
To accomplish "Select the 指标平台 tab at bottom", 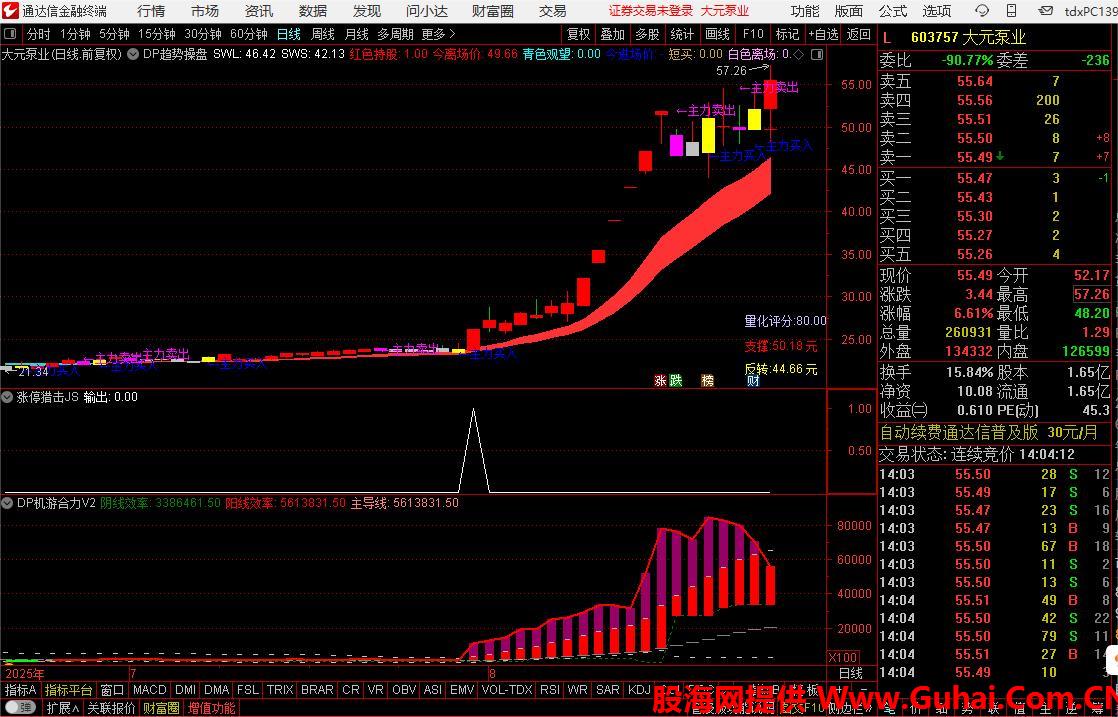I will pos(68,690).
